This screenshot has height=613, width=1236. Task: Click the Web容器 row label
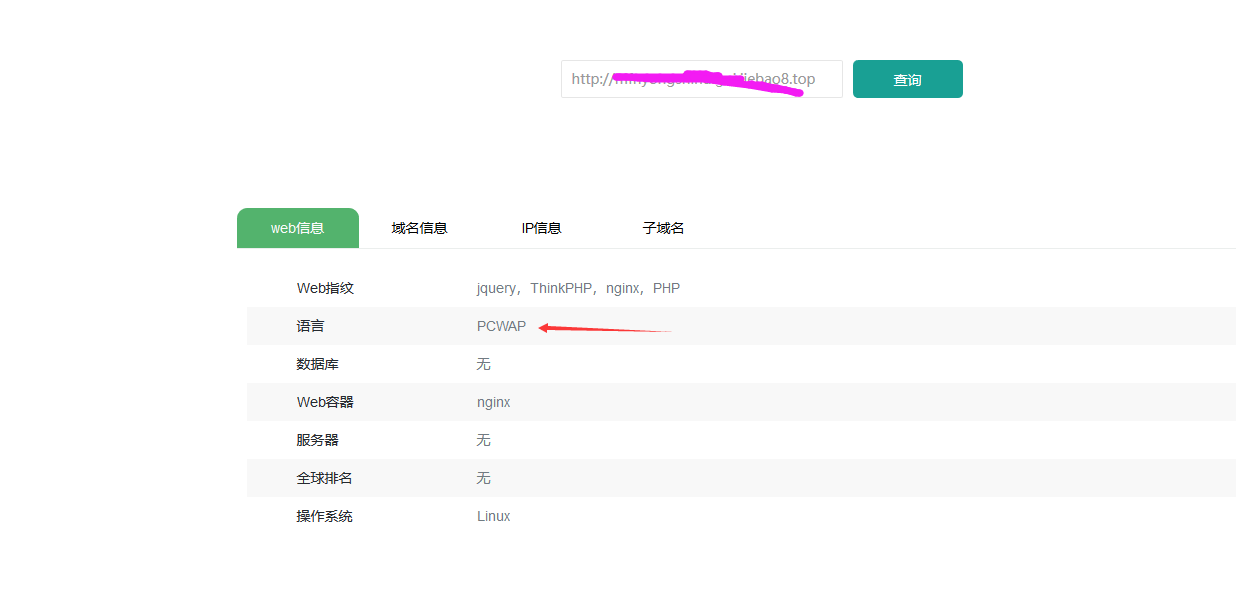point(325,402)
